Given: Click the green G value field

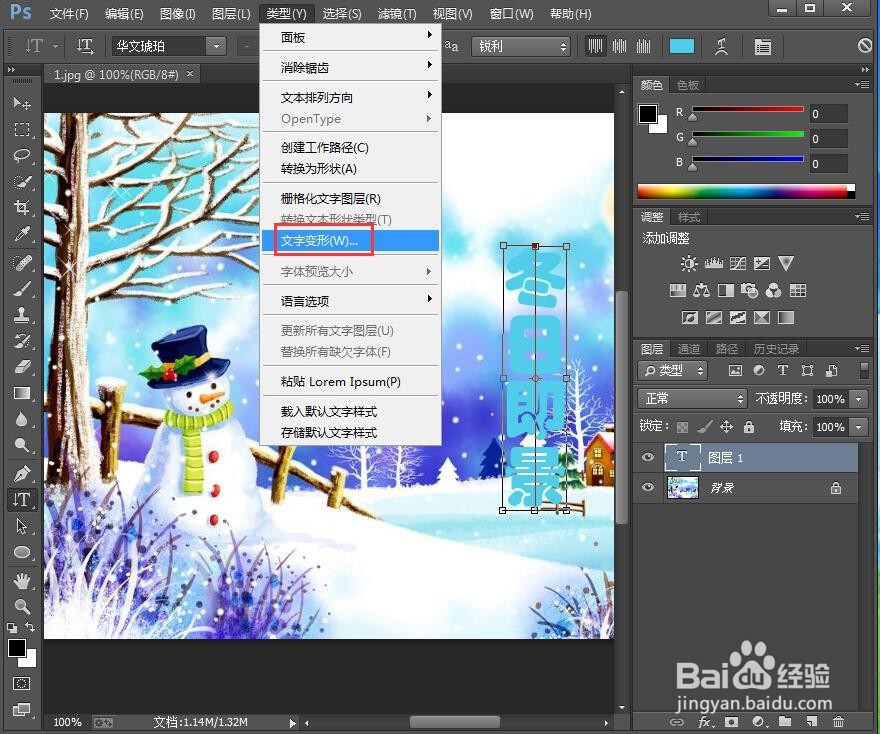Looking at the screenshot, I should click(828, 139).
